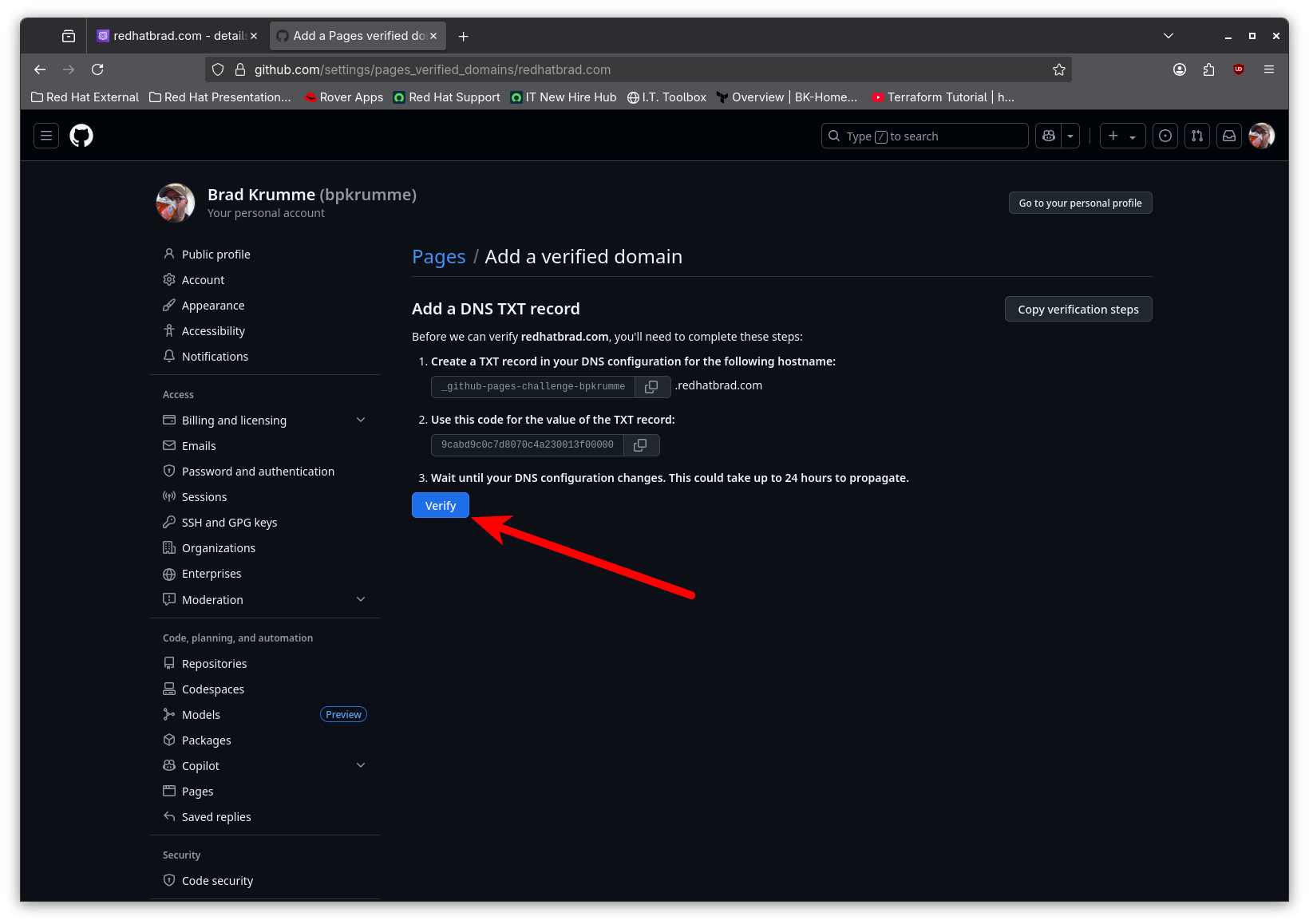
Task: Bookmark this page with star icon
Action: [1059, 69]
